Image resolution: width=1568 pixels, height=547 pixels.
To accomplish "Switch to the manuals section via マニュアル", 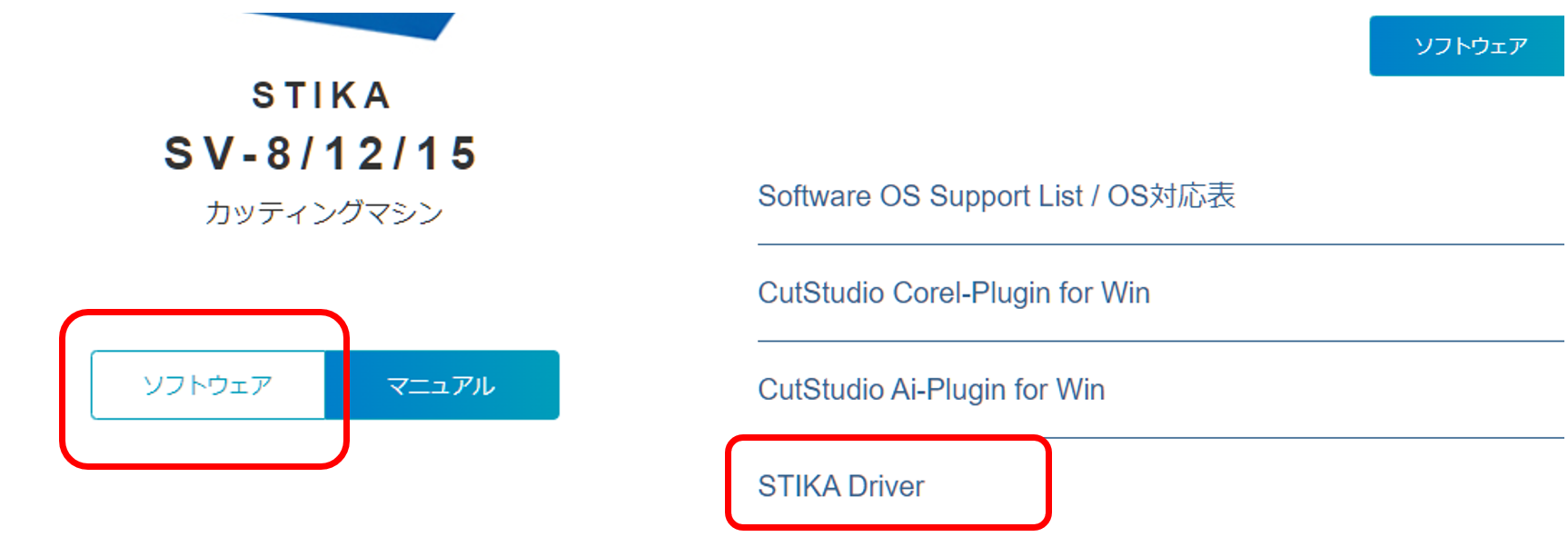I will [442, 385].
